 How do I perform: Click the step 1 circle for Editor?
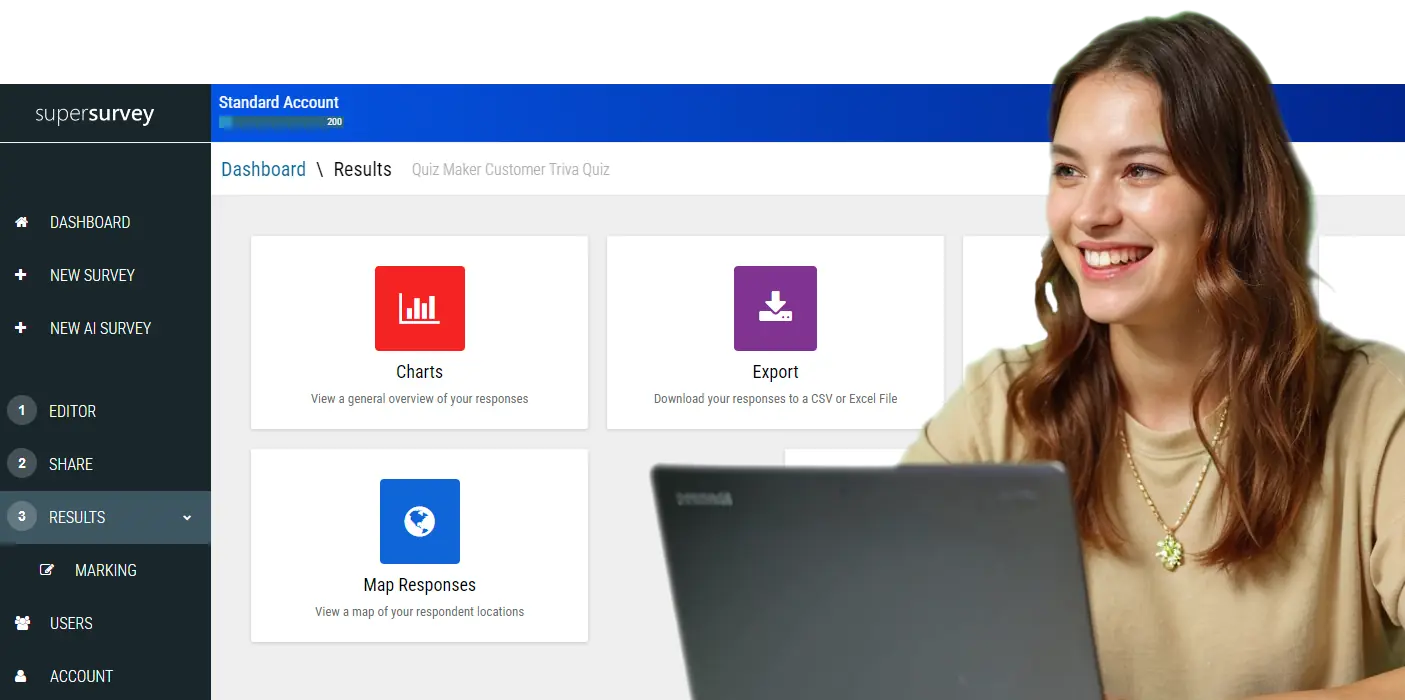coord(21,411)
